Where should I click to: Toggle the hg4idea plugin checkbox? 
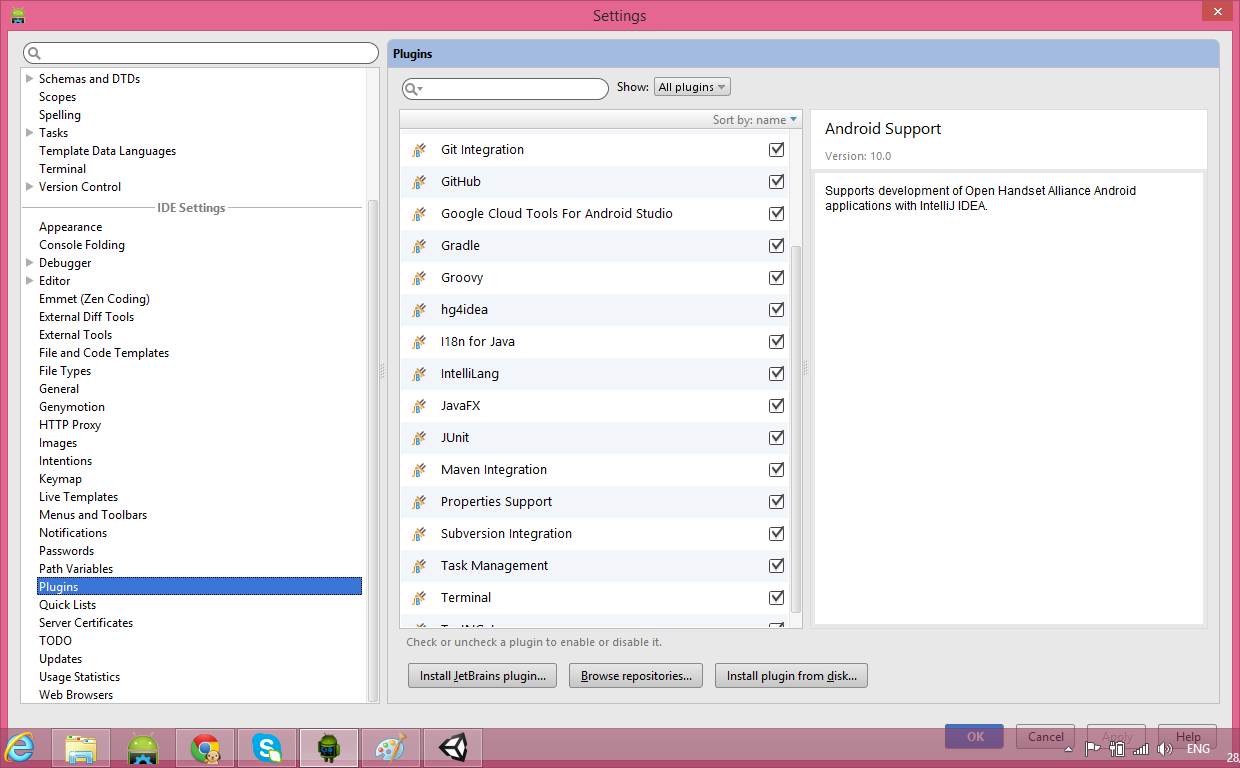tap(776, 310)
